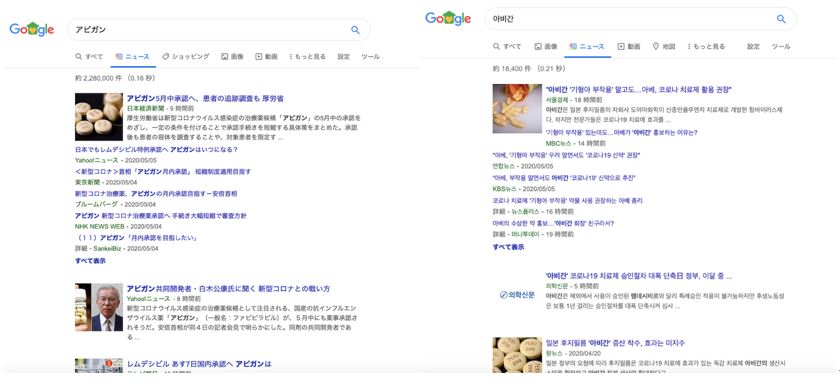Click the Google logo on the 아비간 search page
The image size is (840, 386).
coord(448,18)
